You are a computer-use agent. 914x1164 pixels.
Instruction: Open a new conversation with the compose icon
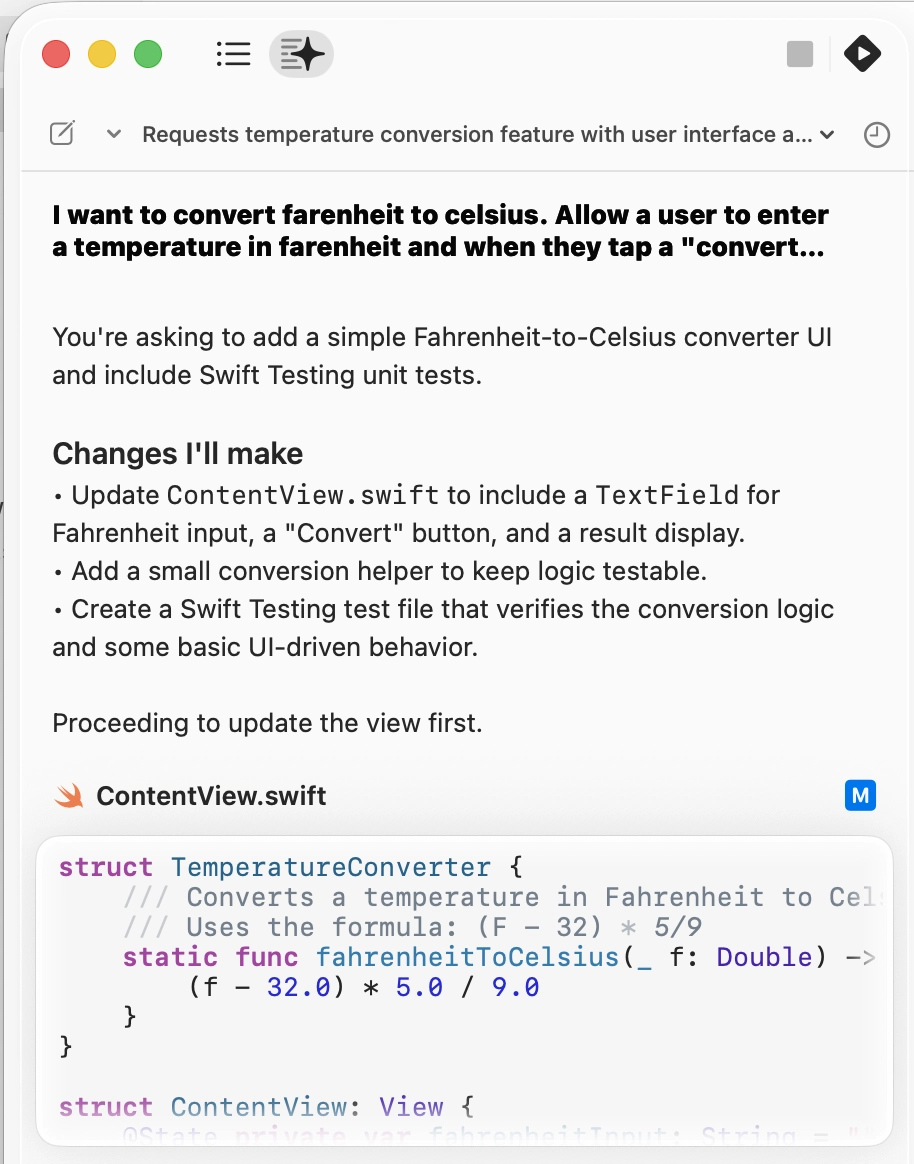point(61,132)
